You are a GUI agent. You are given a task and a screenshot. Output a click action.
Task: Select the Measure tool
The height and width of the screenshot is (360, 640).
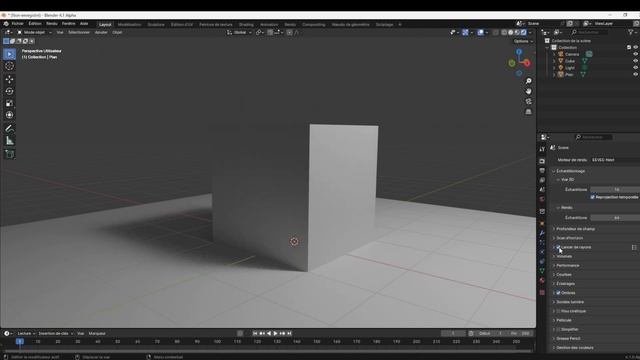coord(9,141)
